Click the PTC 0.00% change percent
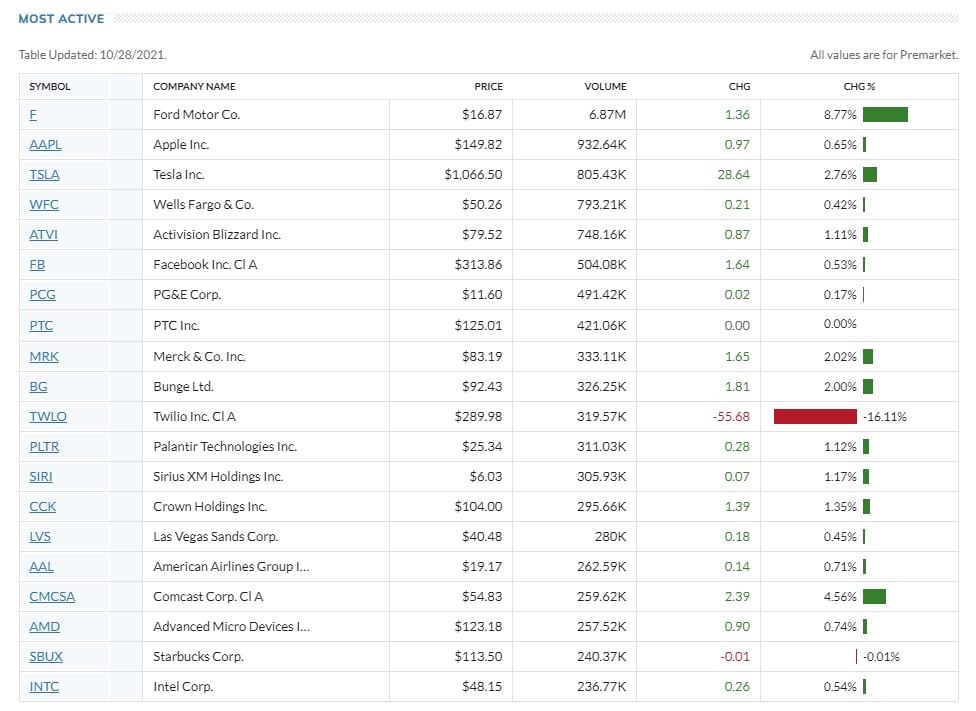The height and width of the screenshot is (711, 976). [840, 324]
